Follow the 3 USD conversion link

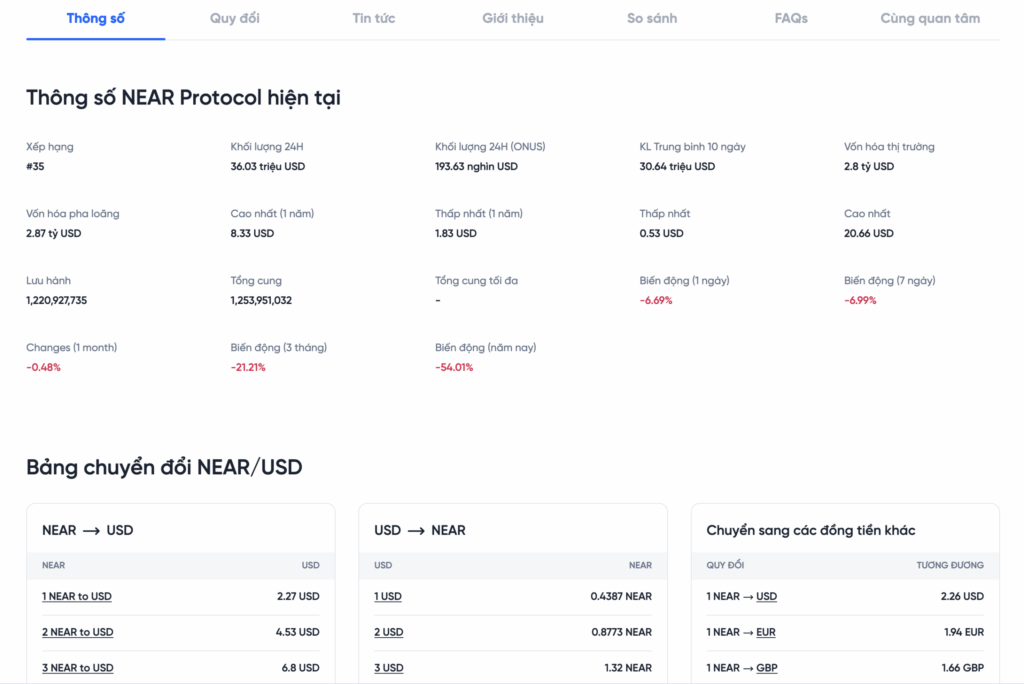[x=389, y=668]
